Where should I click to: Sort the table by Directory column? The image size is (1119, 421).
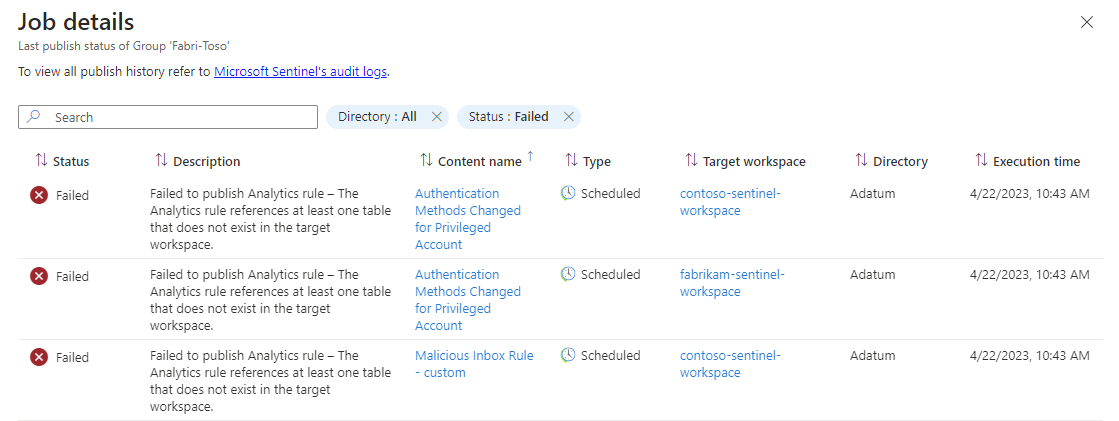tap(891, 161)
